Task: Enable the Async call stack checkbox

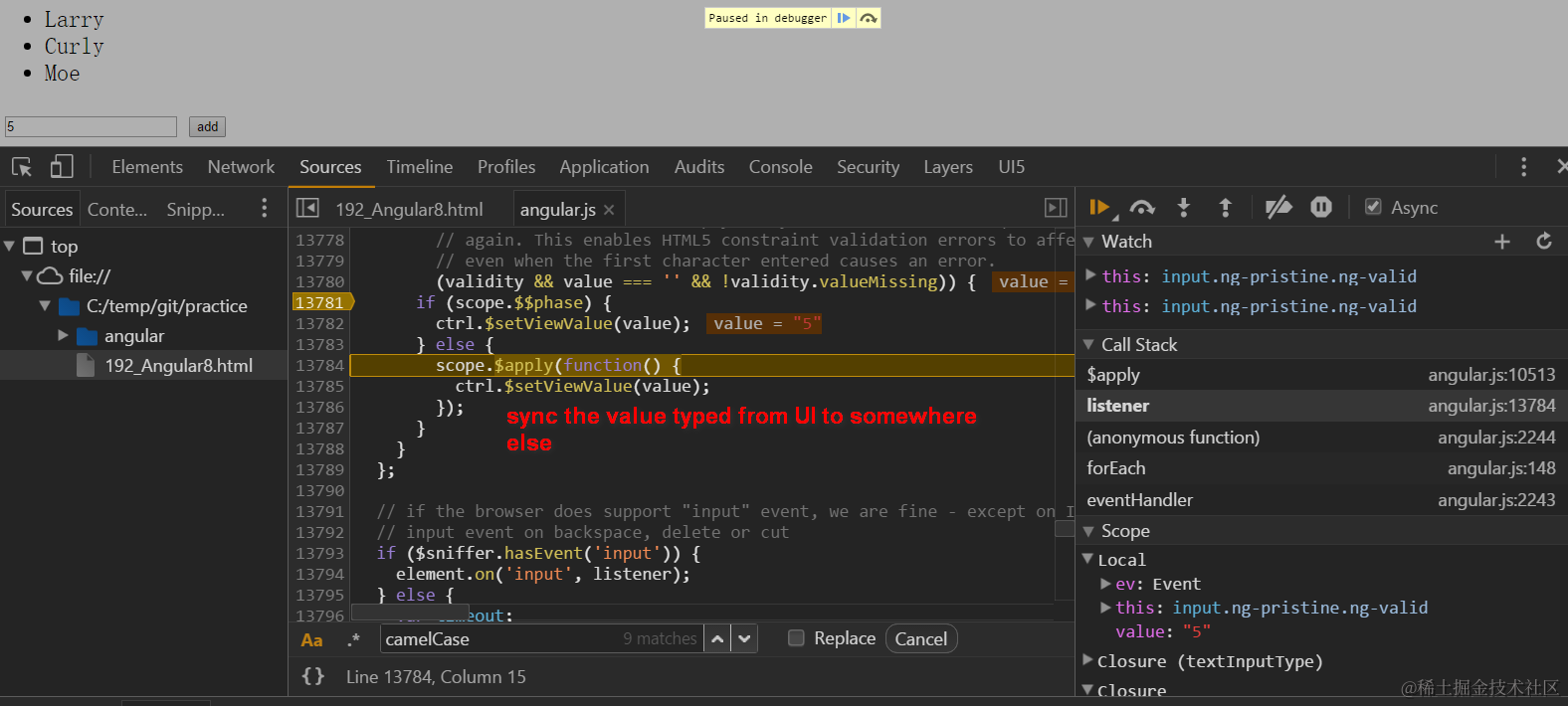Action: (1373, 207)
